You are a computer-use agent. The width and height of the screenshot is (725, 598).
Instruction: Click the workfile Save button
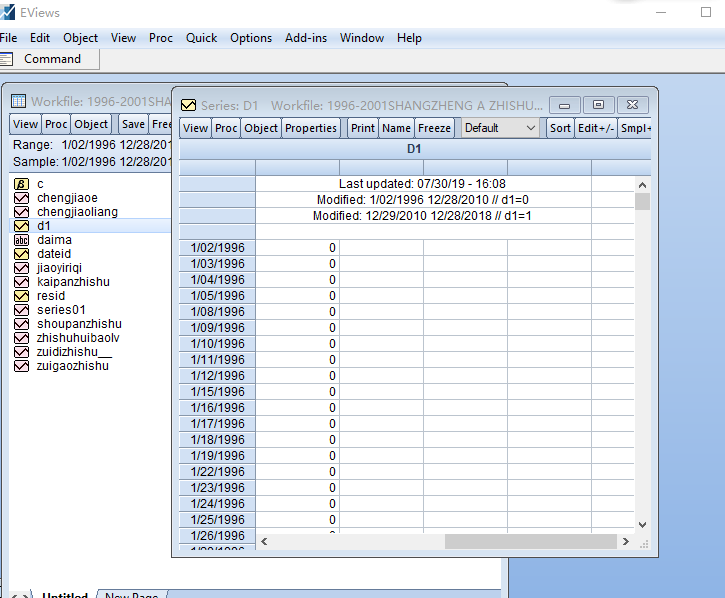click(x=133, y=124)
